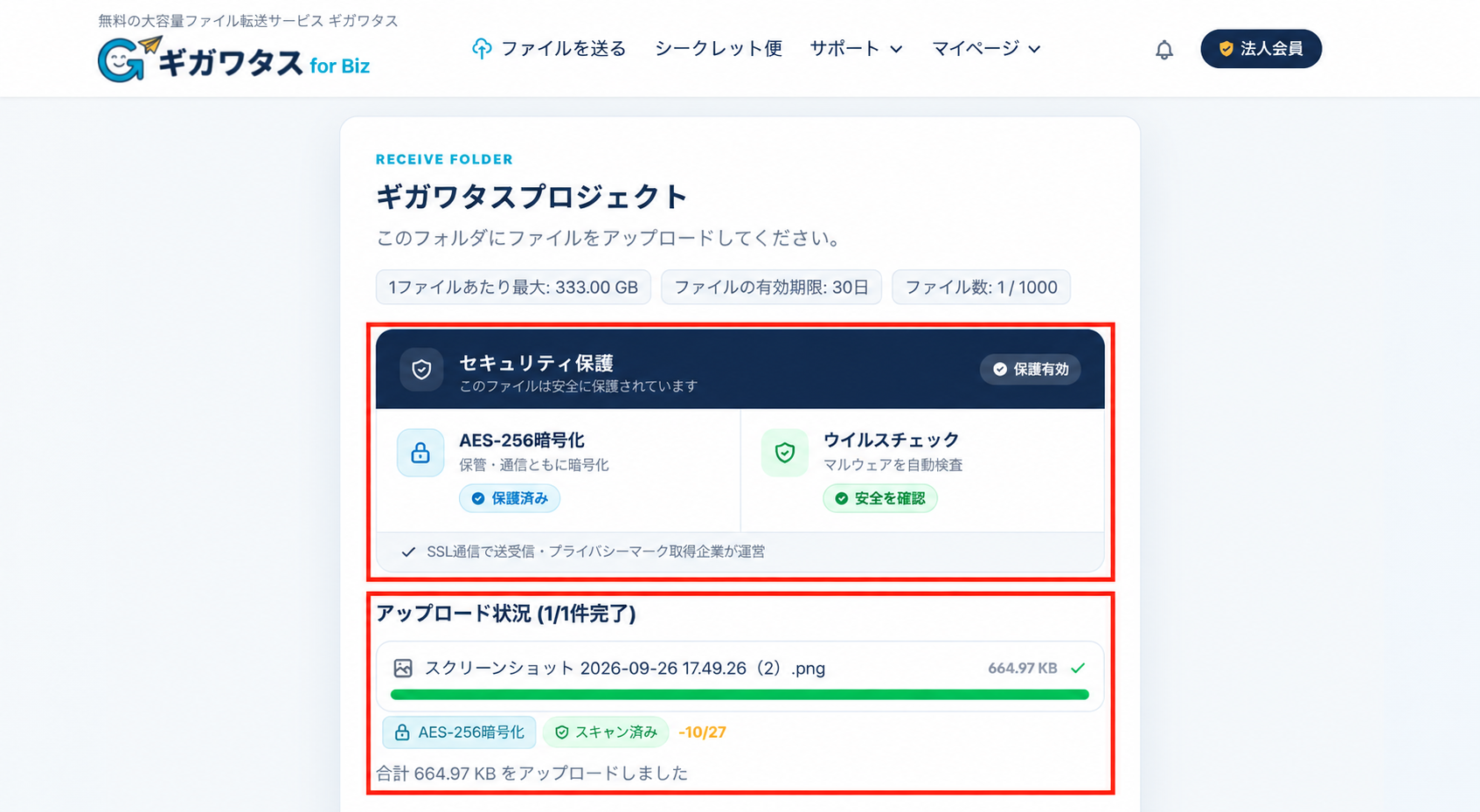This screenshot has height=812, width=1480.
Task: Click the 法人会員 button
Action: [x=1261, y=49]
